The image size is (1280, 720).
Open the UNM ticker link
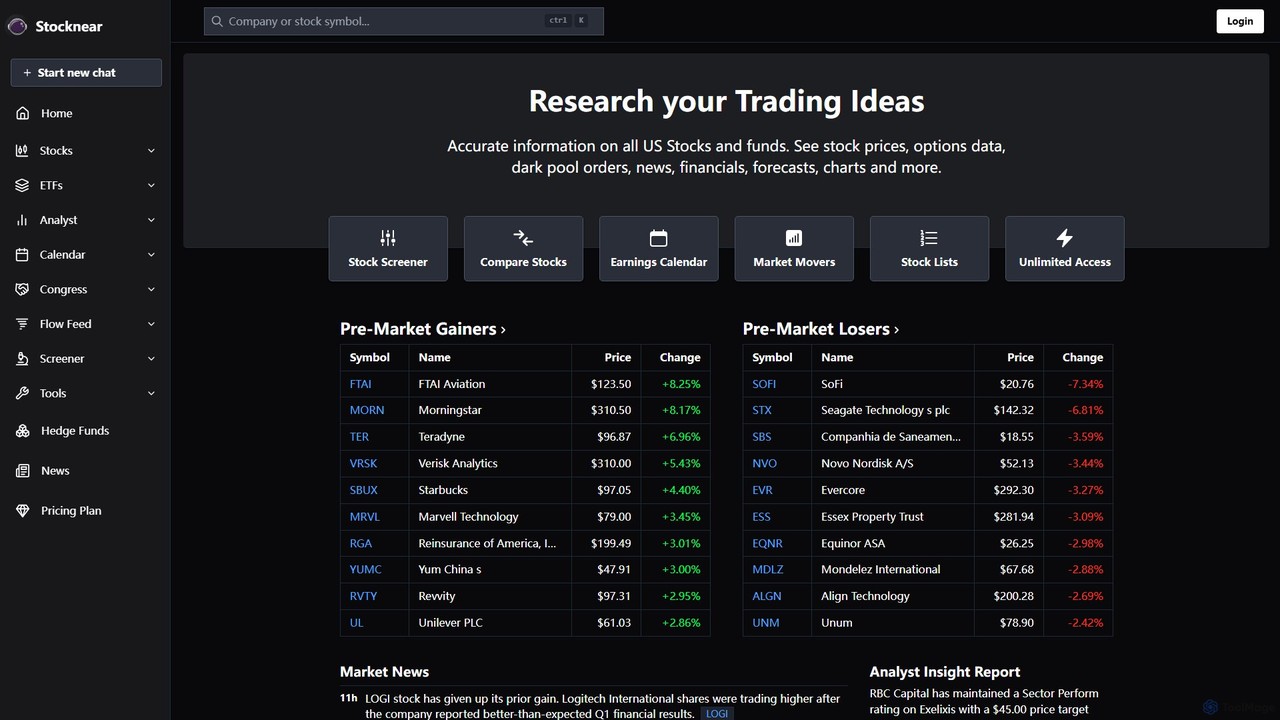[766, 623]
